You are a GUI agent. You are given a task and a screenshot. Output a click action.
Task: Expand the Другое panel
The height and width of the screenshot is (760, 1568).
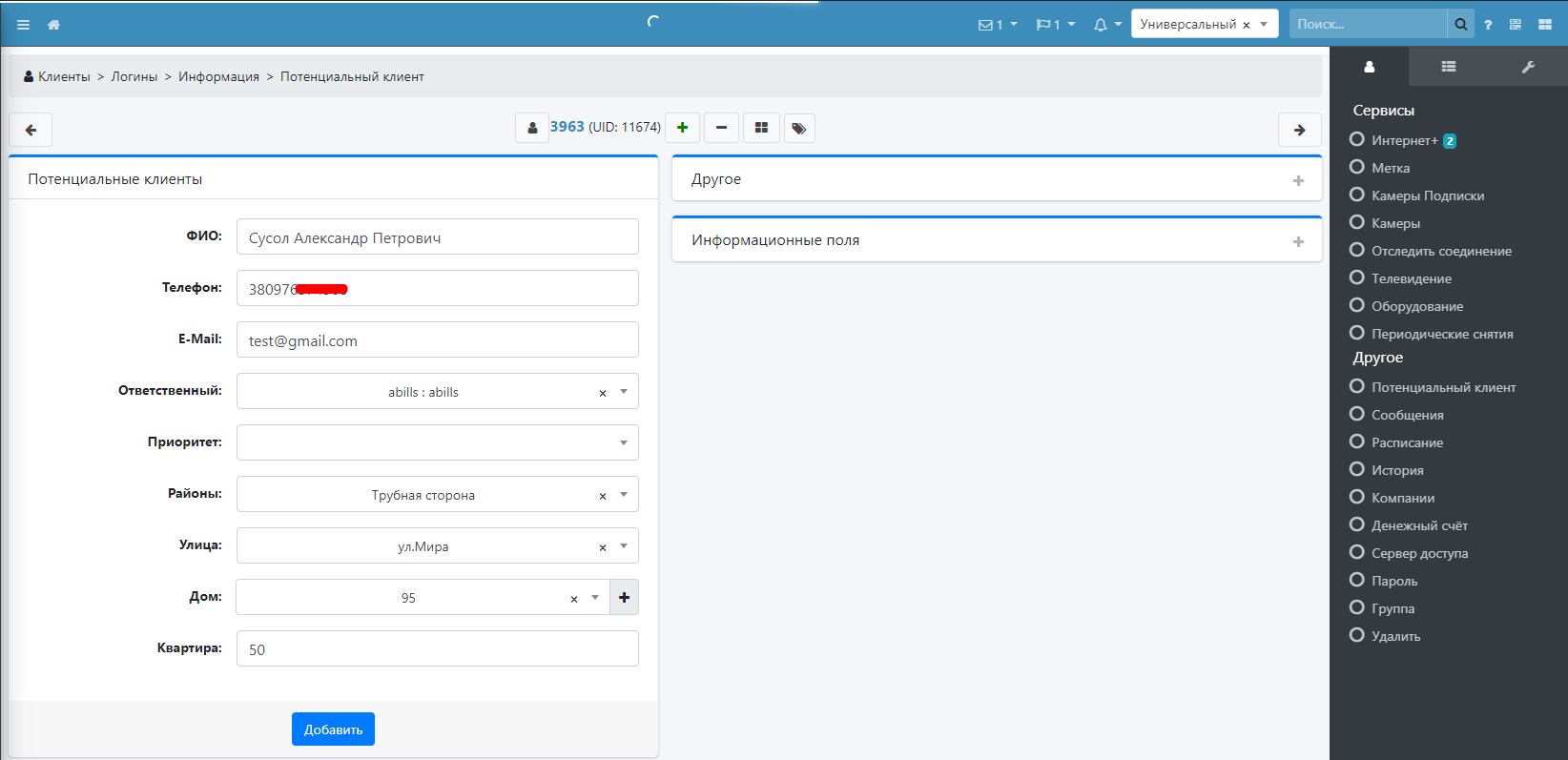click(x=1298, y=180)
